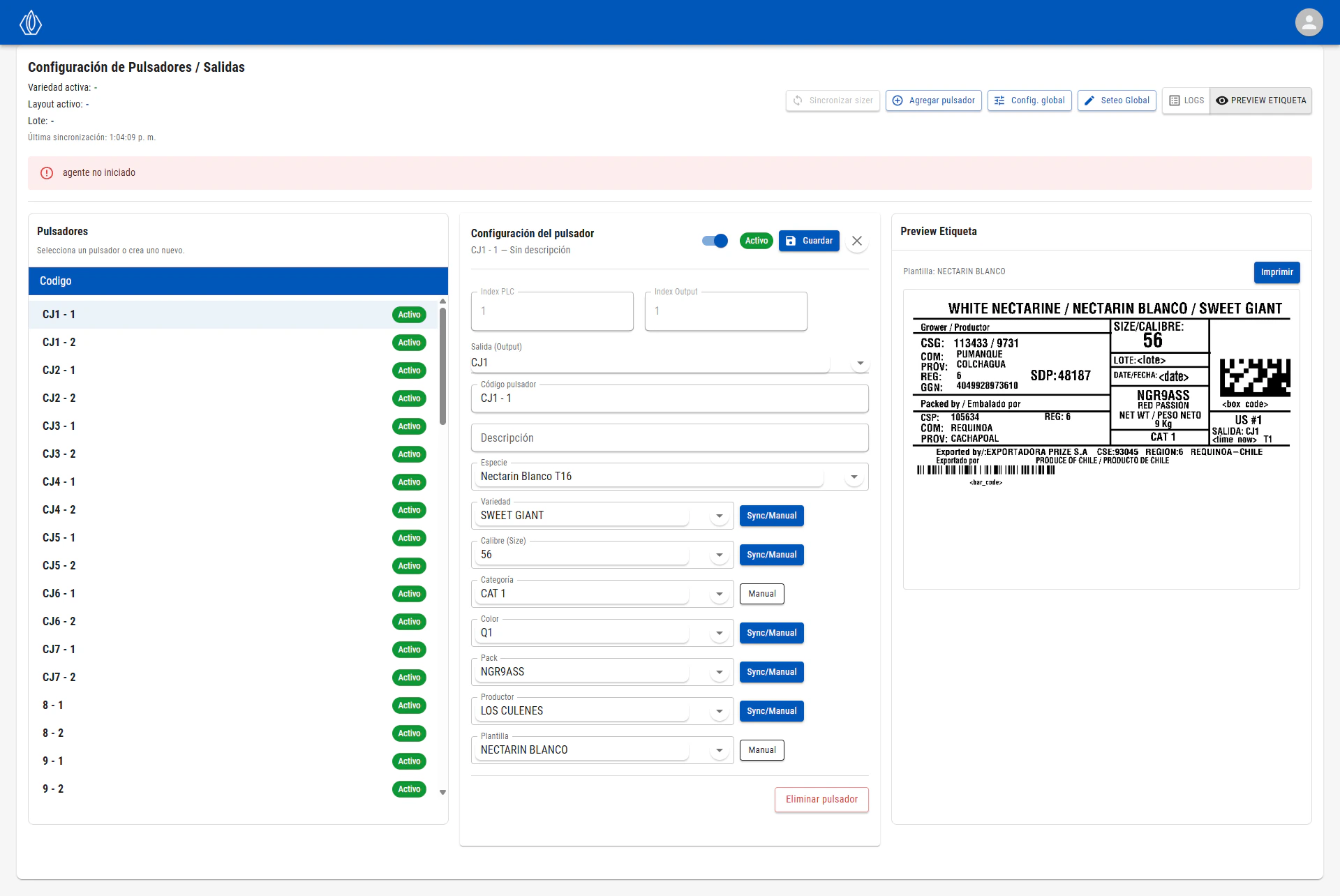Open the Plantilla NECTARIN BLANCO dropdown
This screenshot has height=896, width=1340.
click(x=719, y=751)
